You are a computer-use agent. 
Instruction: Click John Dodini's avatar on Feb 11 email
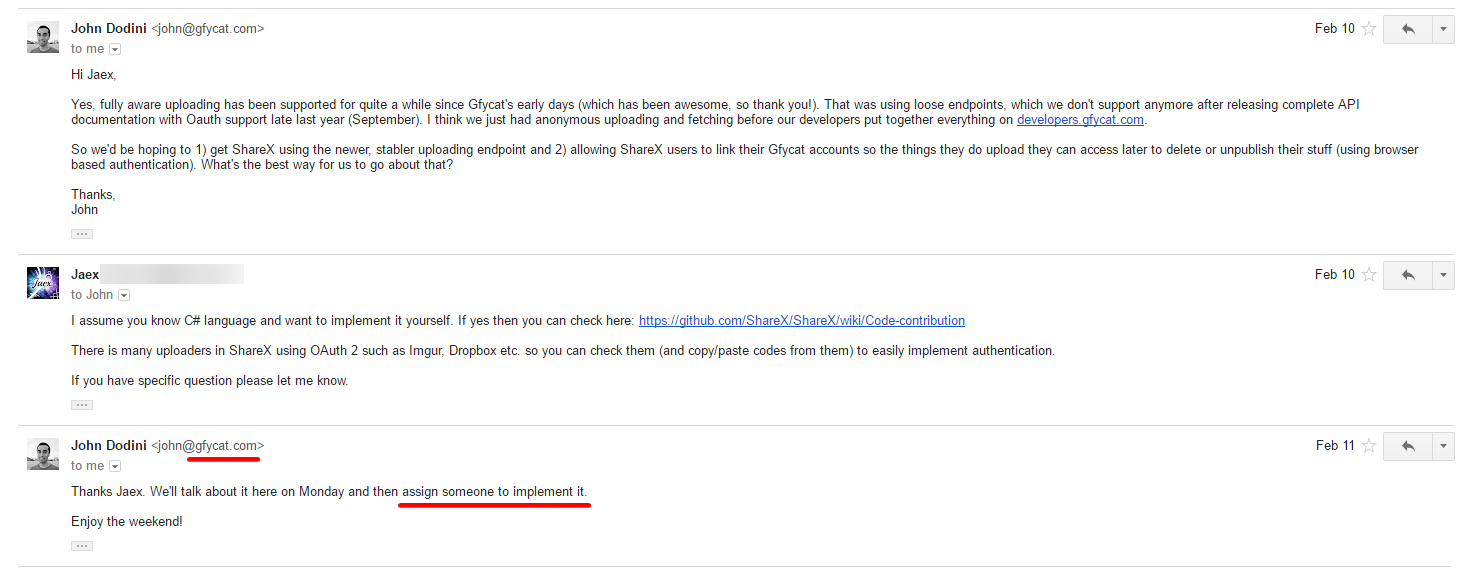coord(43,454)
